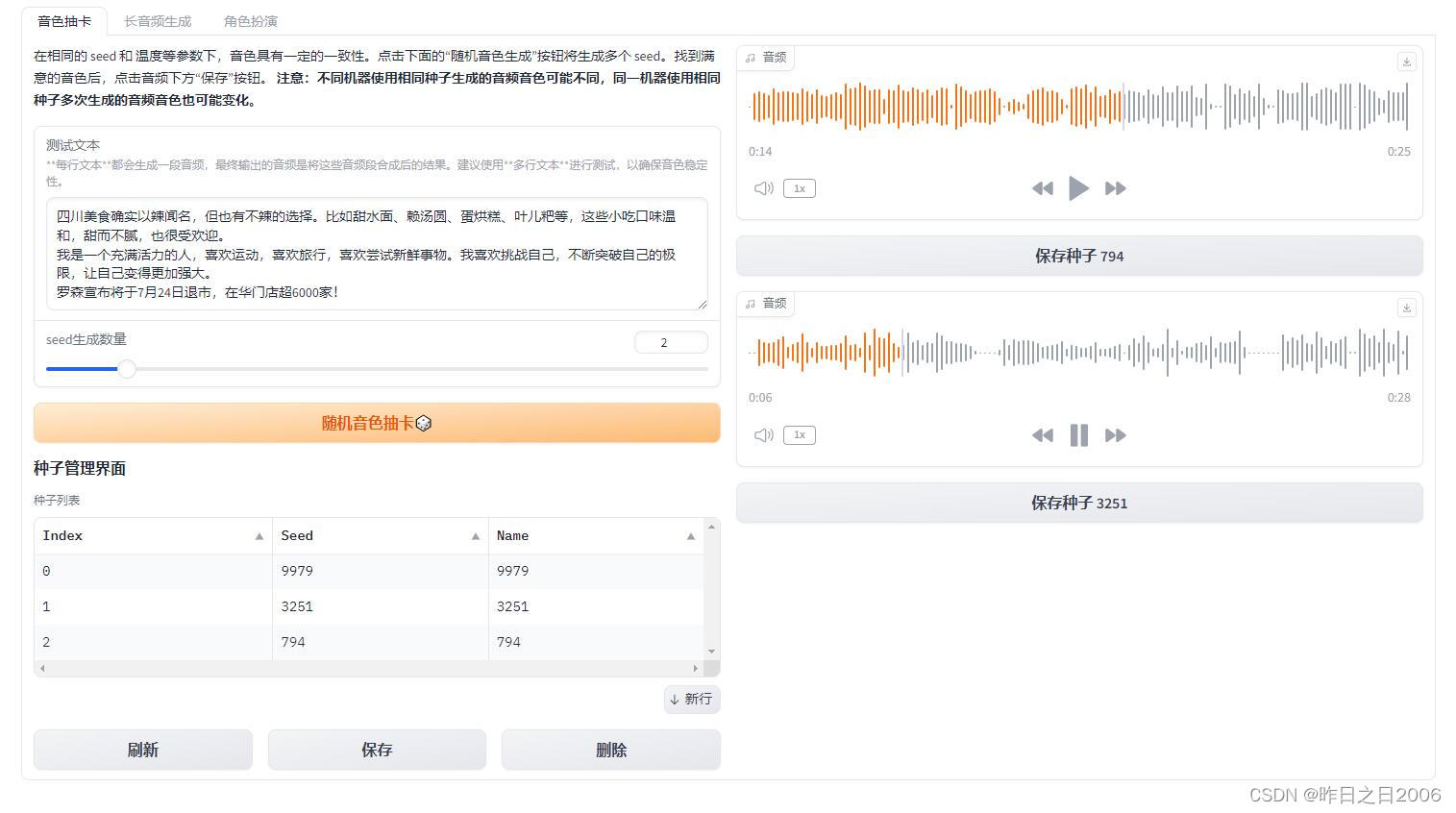
Task: Select Seed cell 9979 in row 0
Action: [381, 571]
